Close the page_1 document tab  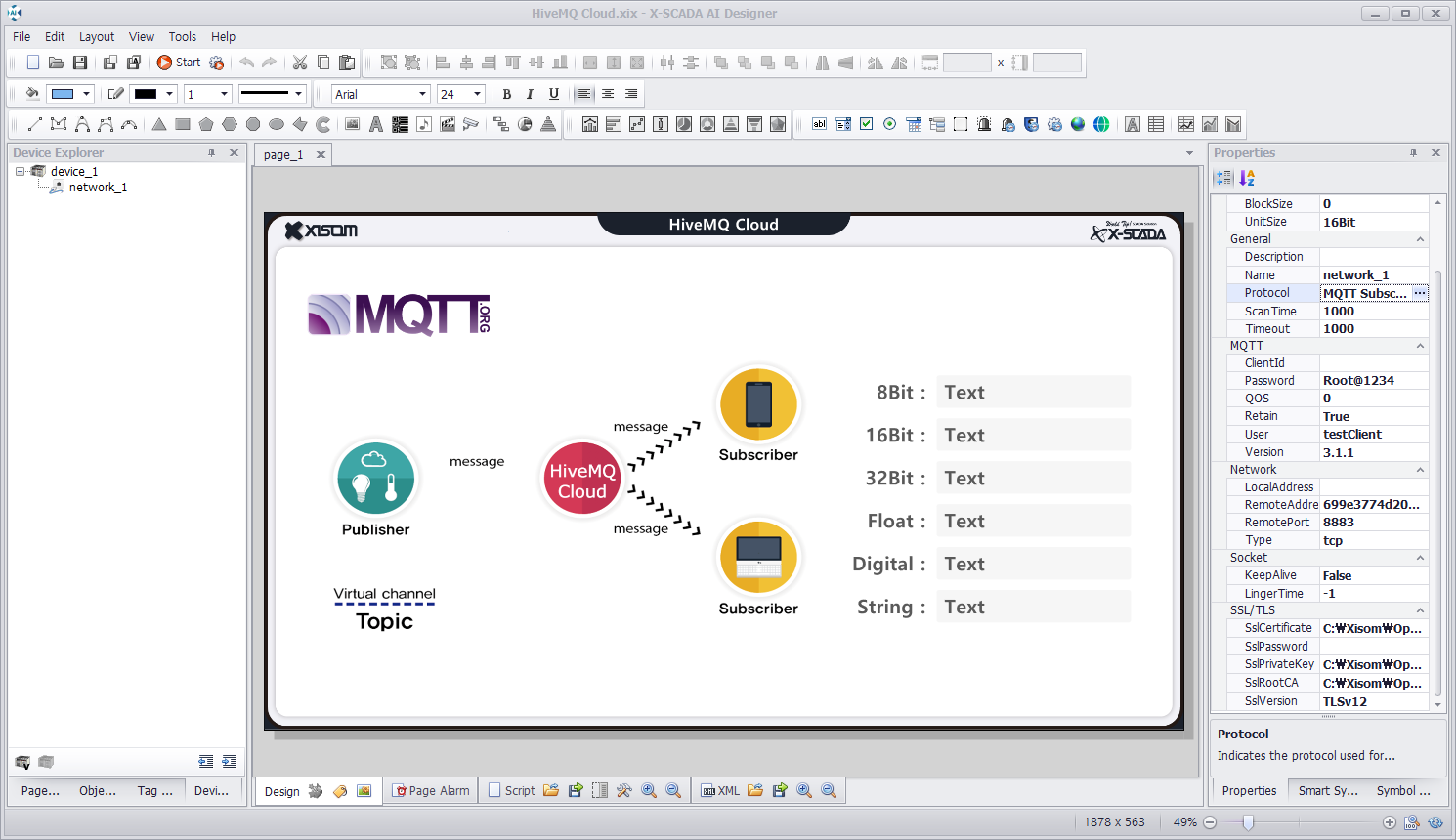point(321,154)
